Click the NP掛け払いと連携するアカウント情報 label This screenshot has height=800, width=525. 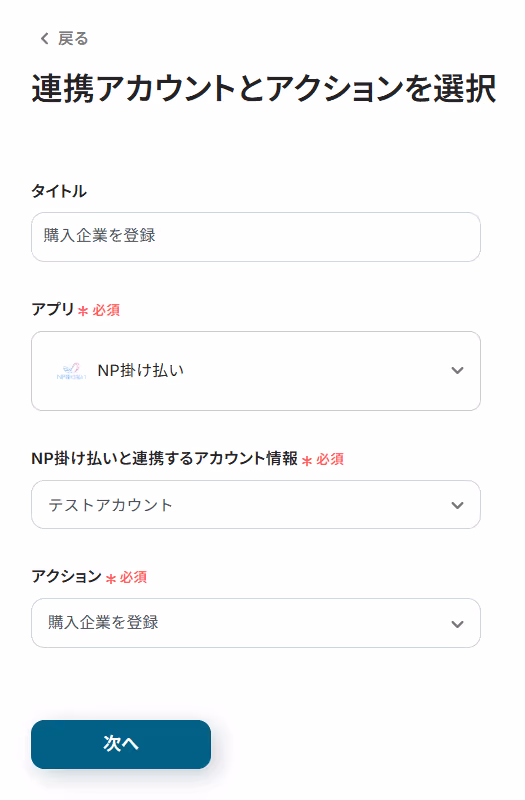click(x=164, y=458)
